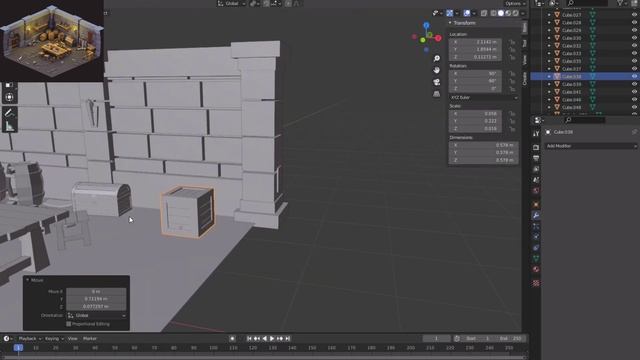Viewport: 640px width, 360px height.
Task: Open the header Global transform orientation dropdown
Action: [x=231, y=4]
